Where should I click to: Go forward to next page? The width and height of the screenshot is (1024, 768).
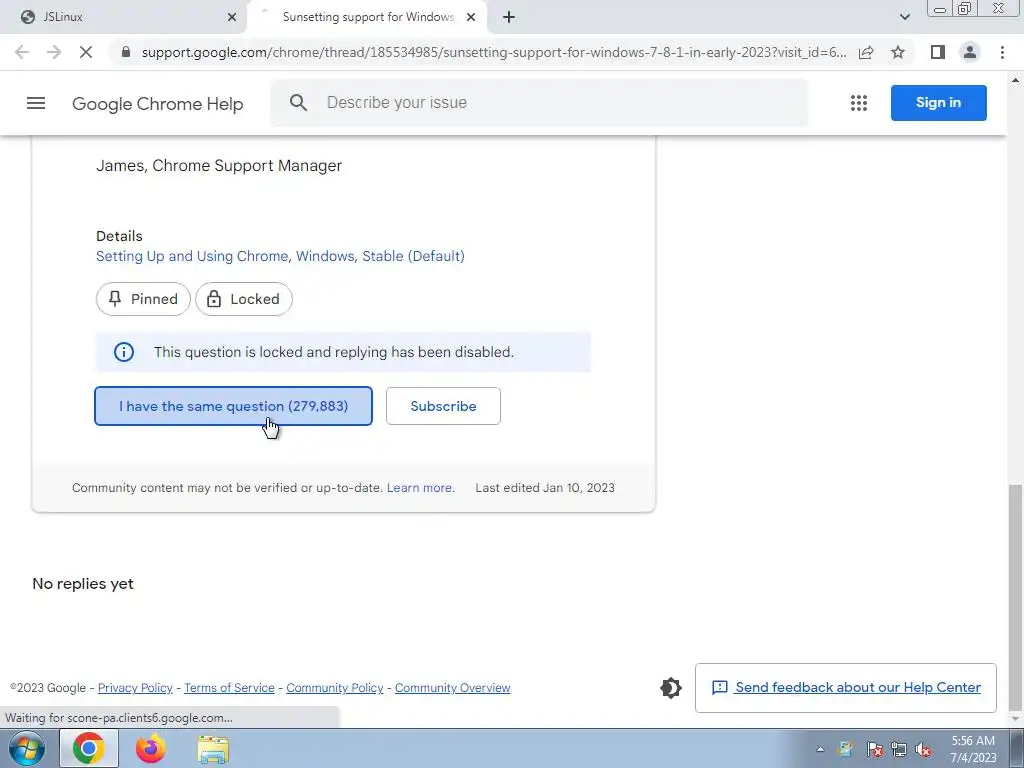[x=54, y=52]
